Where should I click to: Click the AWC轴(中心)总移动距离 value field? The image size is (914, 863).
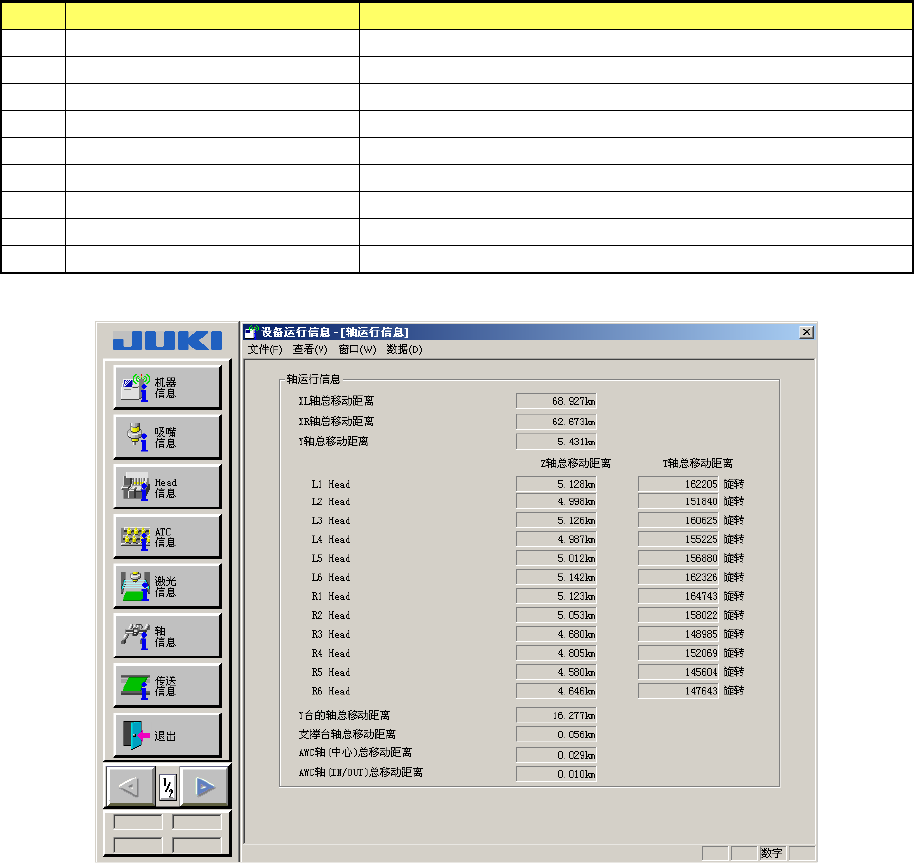[x=556, y=755]
